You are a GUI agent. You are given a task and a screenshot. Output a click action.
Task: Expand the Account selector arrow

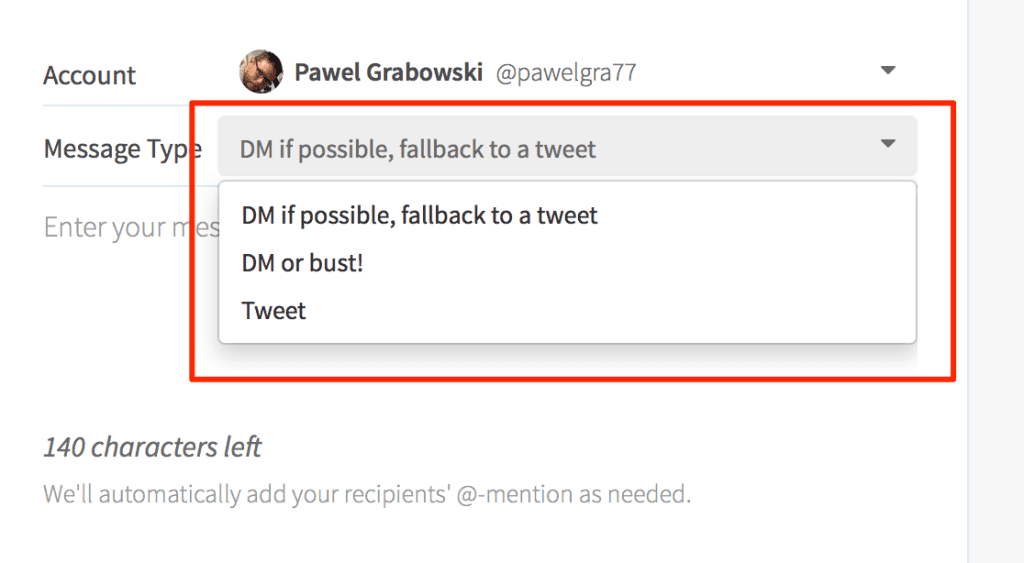[x=888, y=70]
